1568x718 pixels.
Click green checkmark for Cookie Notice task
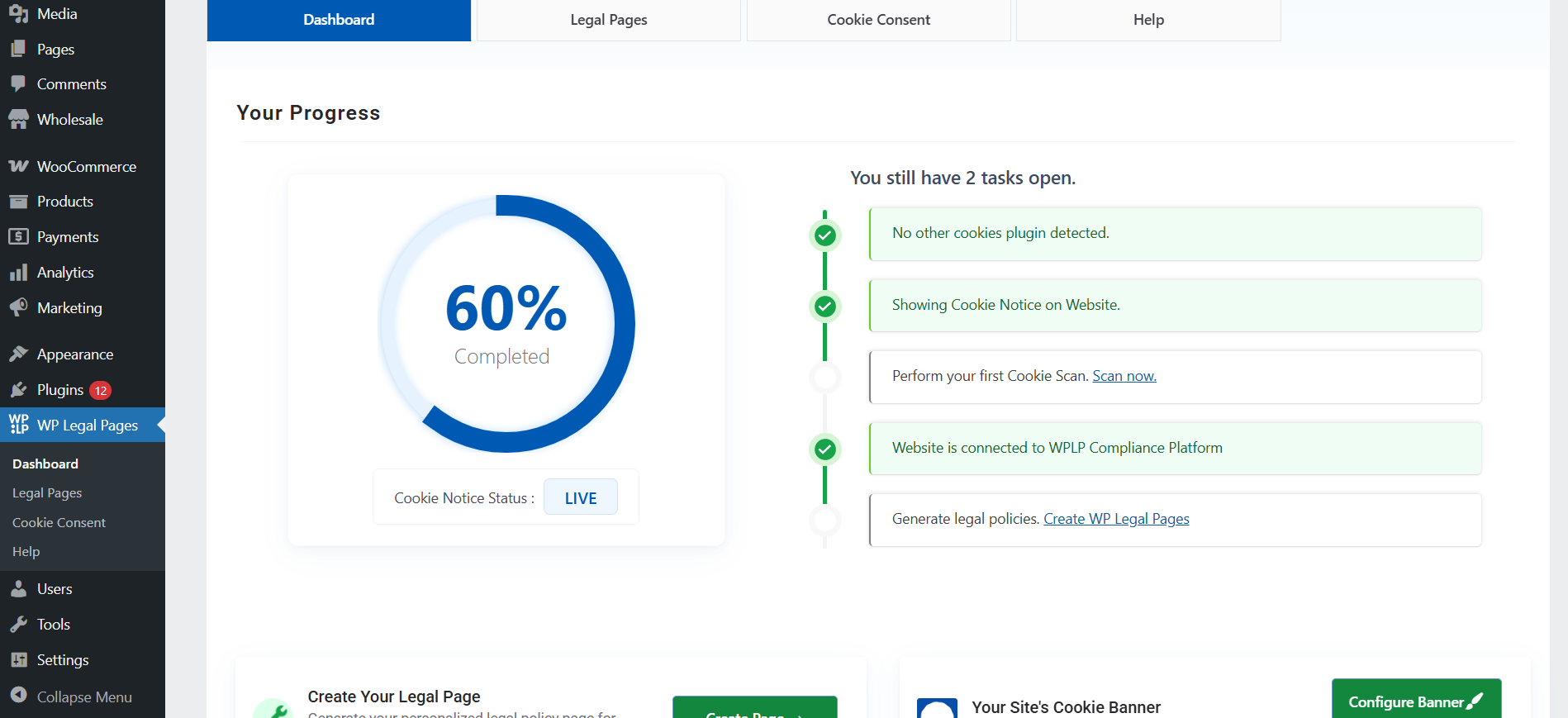pyautogui.click(x=824, y=307)
